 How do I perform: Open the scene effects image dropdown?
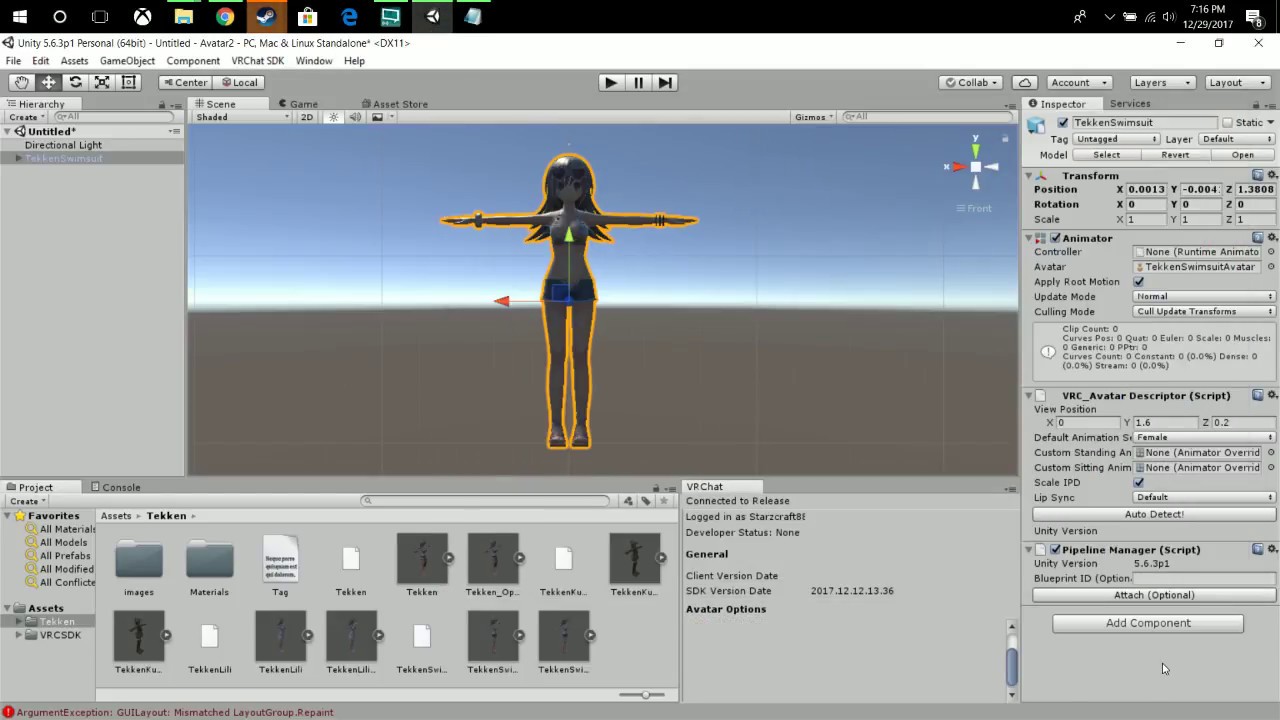pos(382,117)
